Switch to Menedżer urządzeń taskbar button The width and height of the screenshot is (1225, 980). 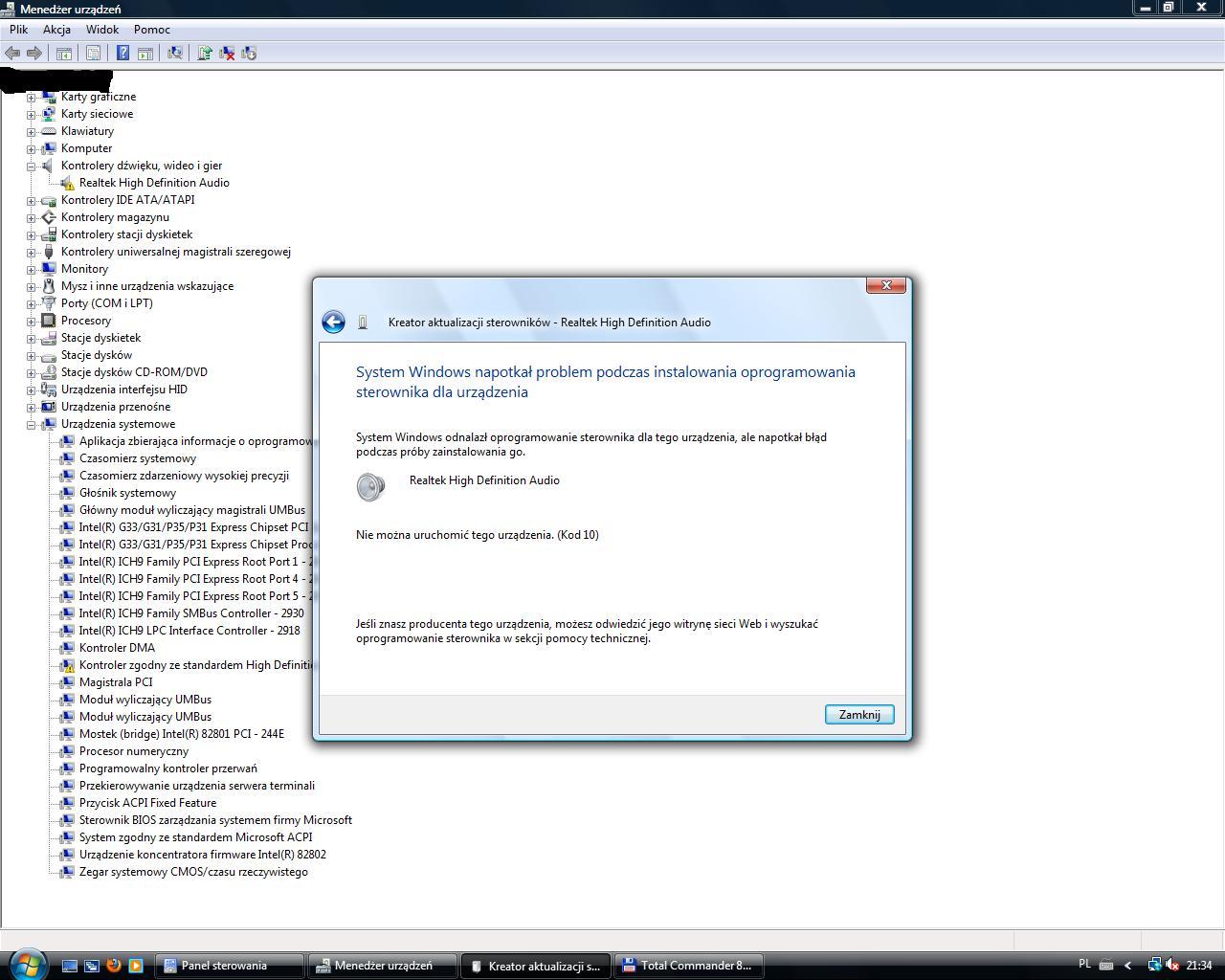click(383, 966)
